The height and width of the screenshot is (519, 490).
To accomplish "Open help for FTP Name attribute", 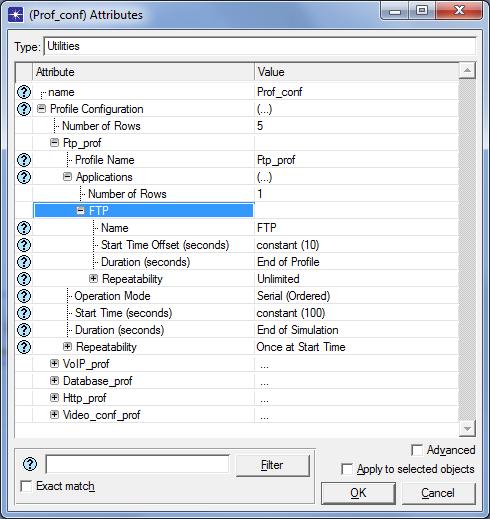I will click(x=24, y=228).
